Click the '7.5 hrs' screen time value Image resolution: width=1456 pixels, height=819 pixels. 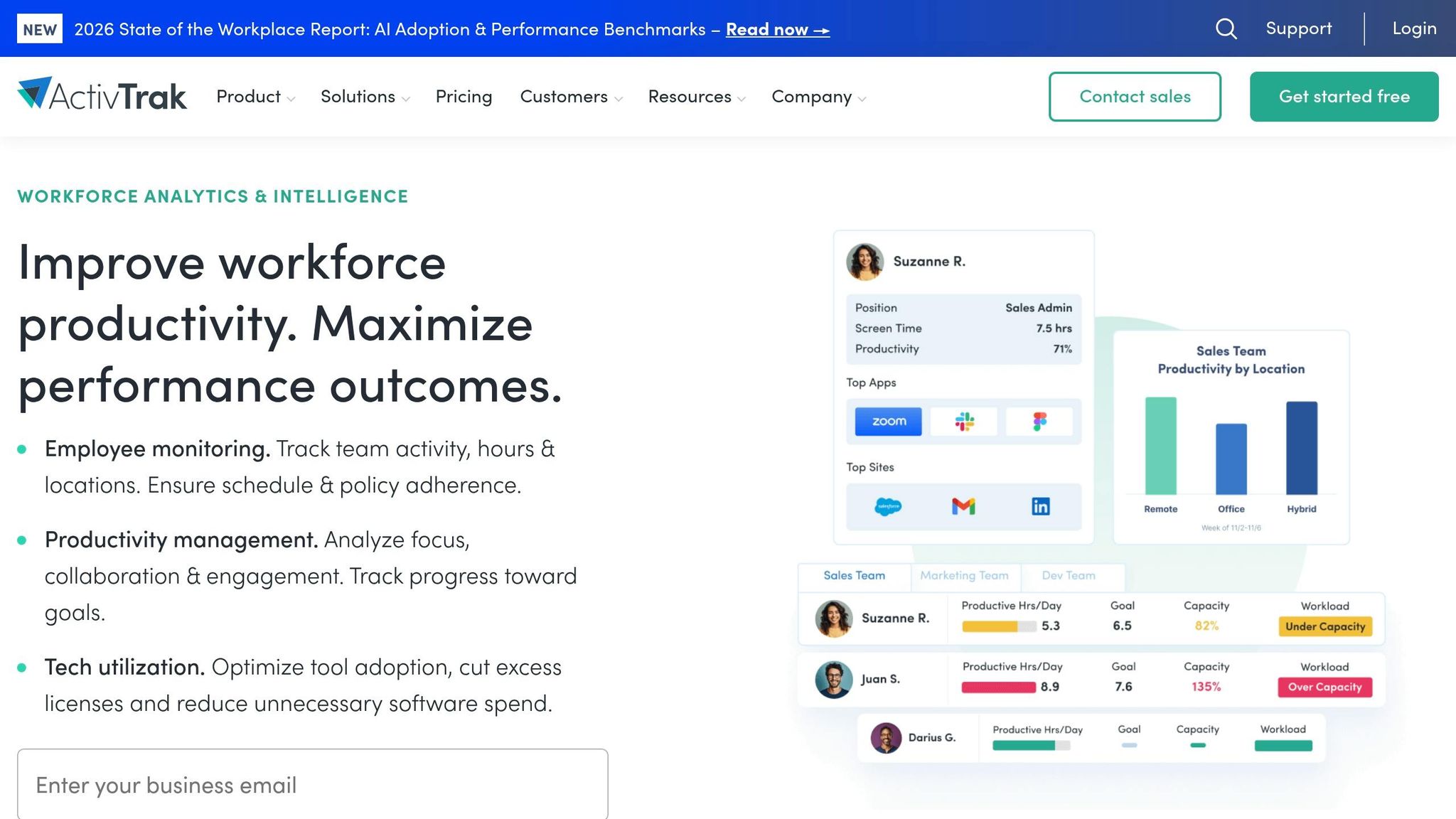(1054, 328)
